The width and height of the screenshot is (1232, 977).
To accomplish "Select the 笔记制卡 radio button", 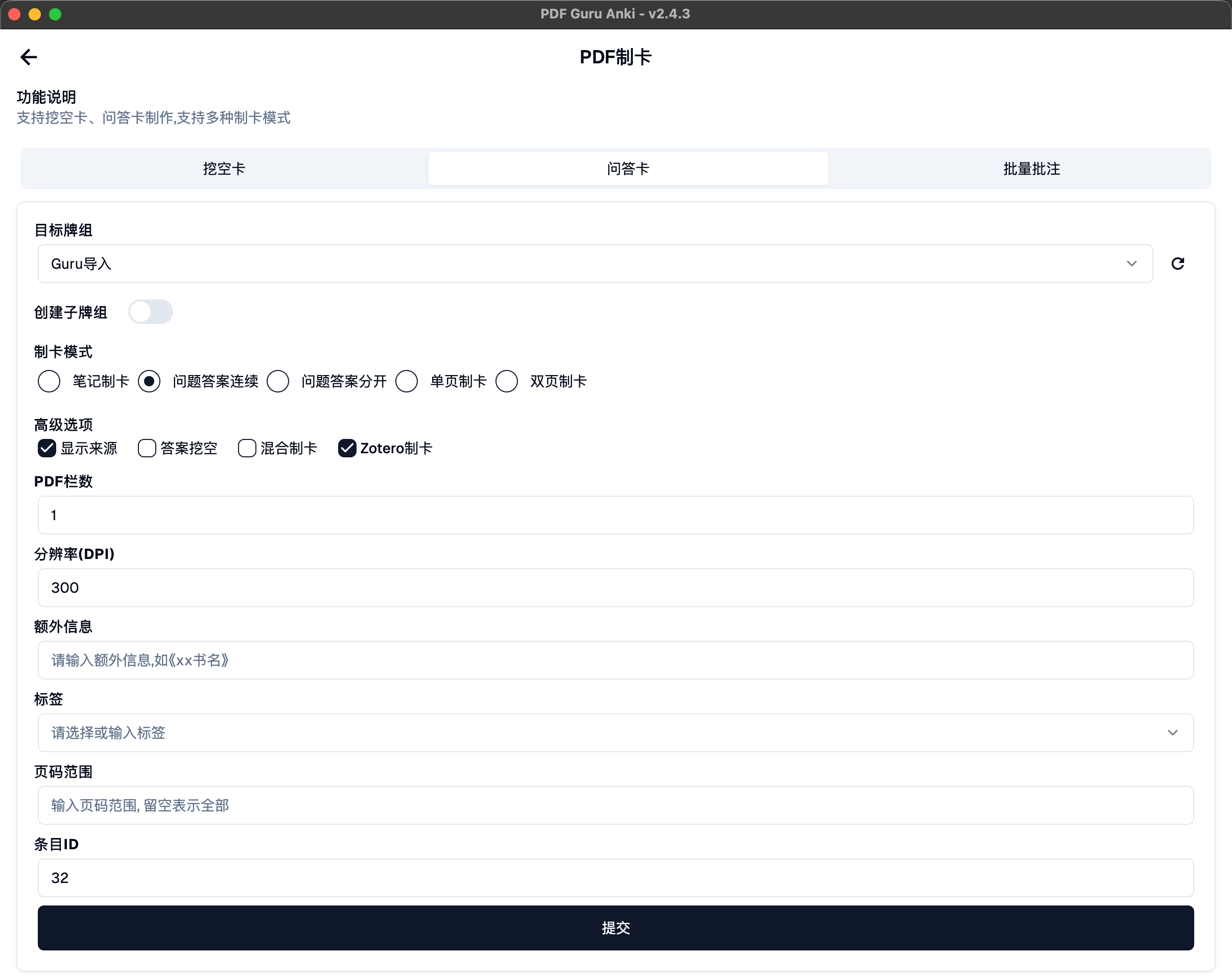I will click(49, 381).
